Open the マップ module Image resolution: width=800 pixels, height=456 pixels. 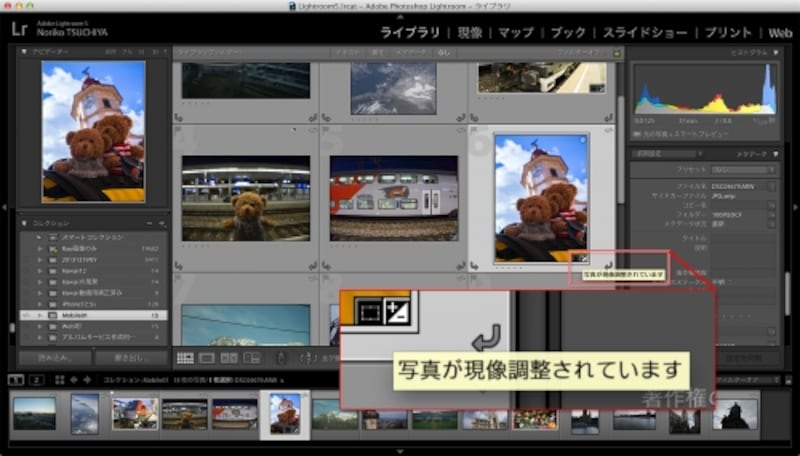[x=516, y=33]
